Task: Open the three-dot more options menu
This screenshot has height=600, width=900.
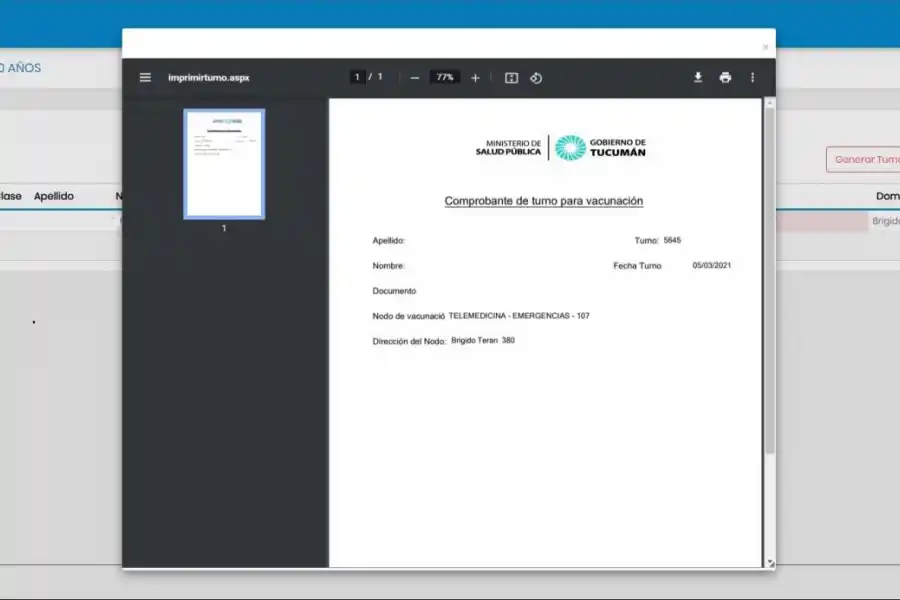Action: 752,77
